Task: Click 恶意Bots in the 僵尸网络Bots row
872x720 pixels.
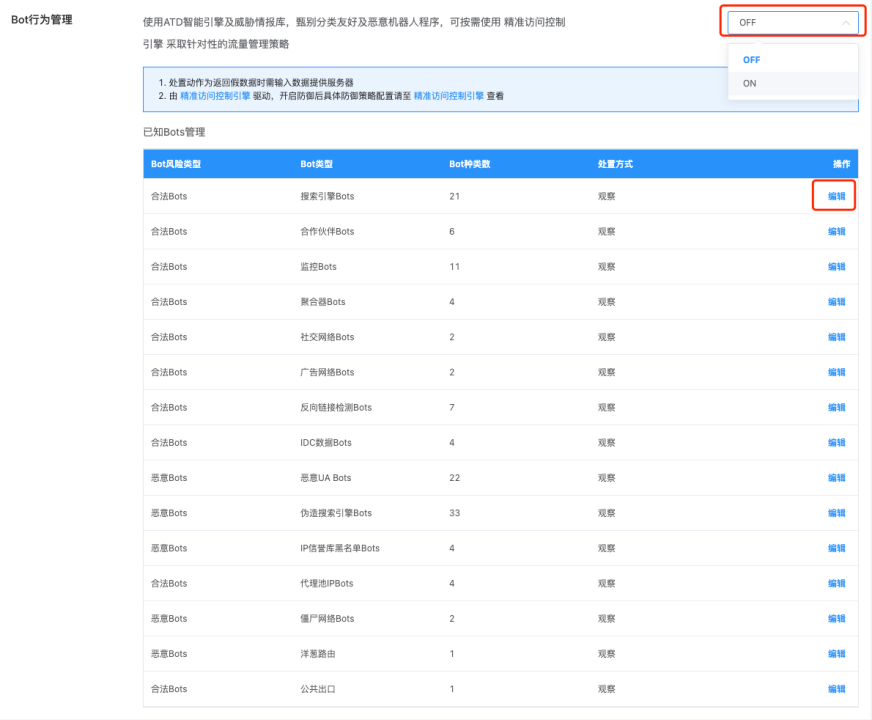Action: pos(169,618)
